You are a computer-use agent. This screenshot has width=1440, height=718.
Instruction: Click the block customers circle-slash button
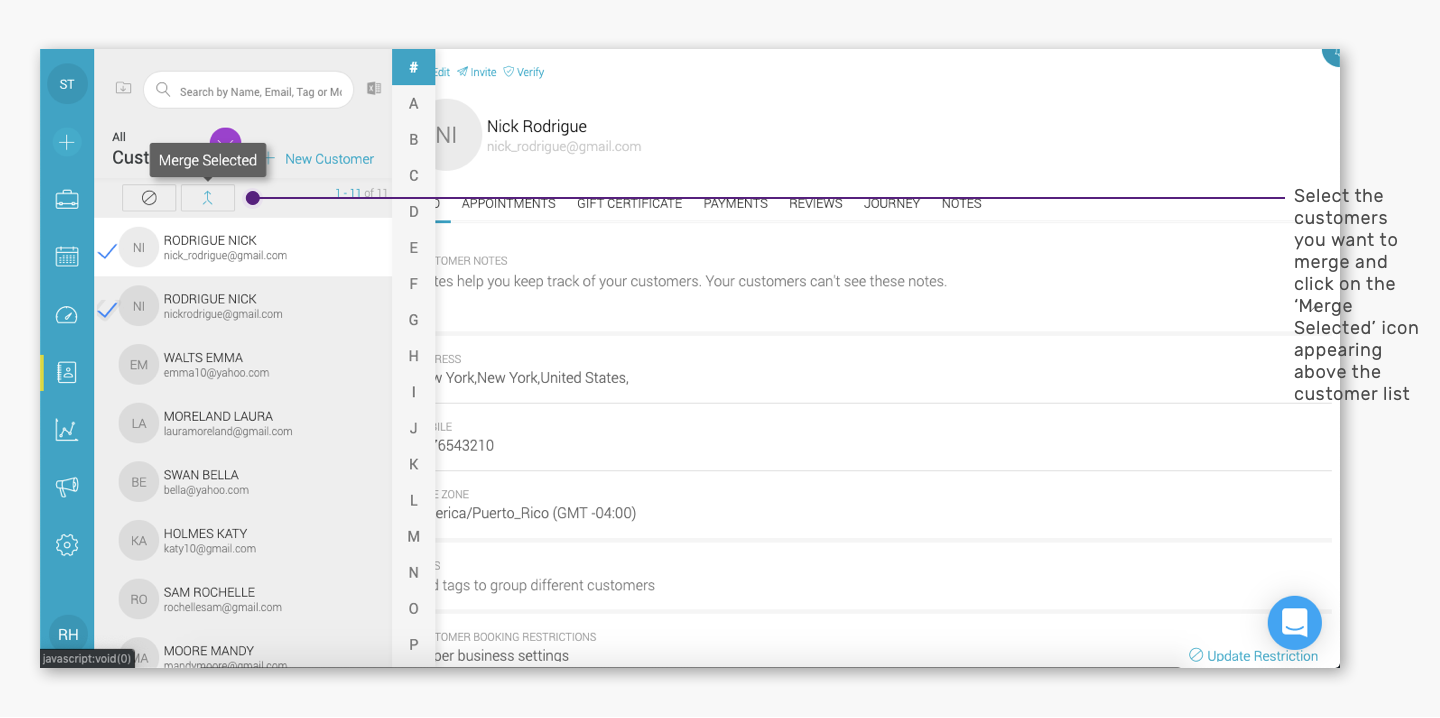(149, 198)
